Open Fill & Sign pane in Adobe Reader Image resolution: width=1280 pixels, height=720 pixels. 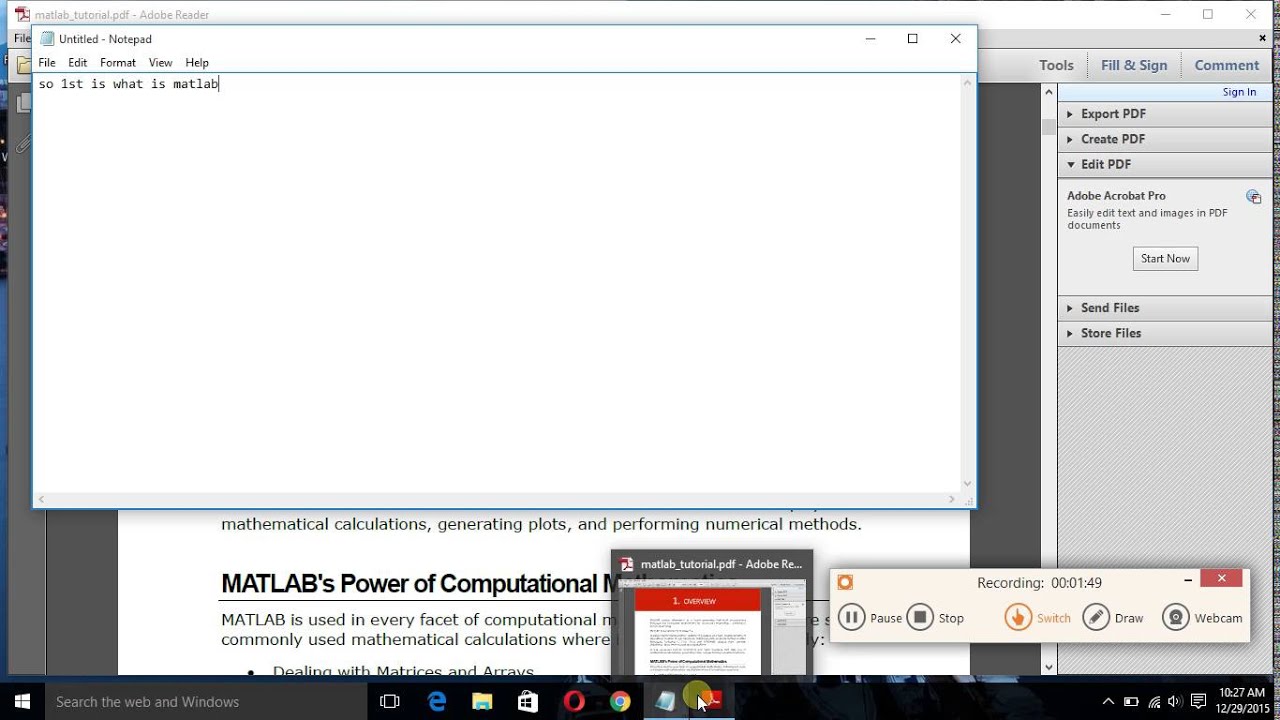tap(1134, 65)
